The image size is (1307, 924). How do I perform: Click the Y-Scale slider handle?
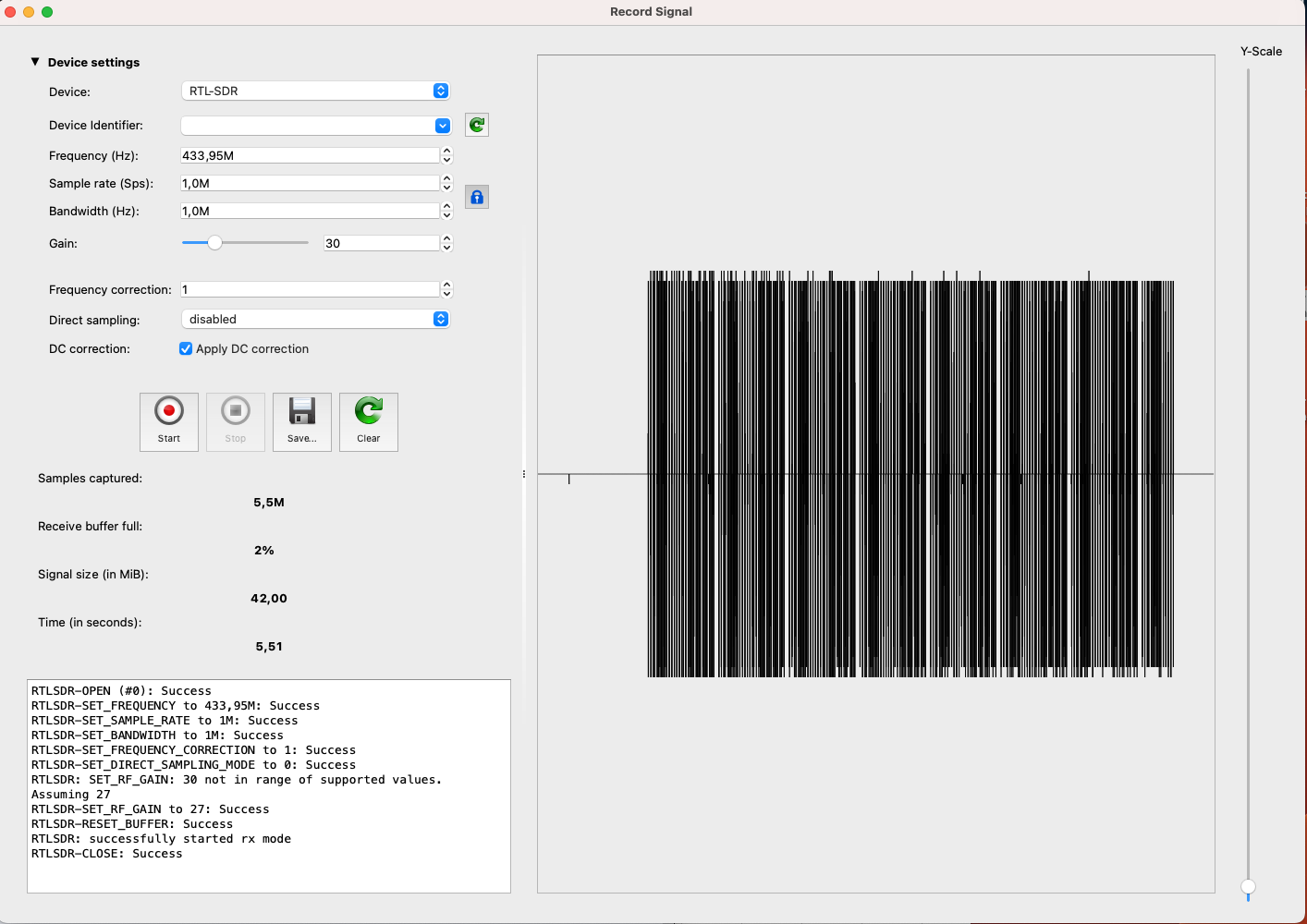[1248, 887]
